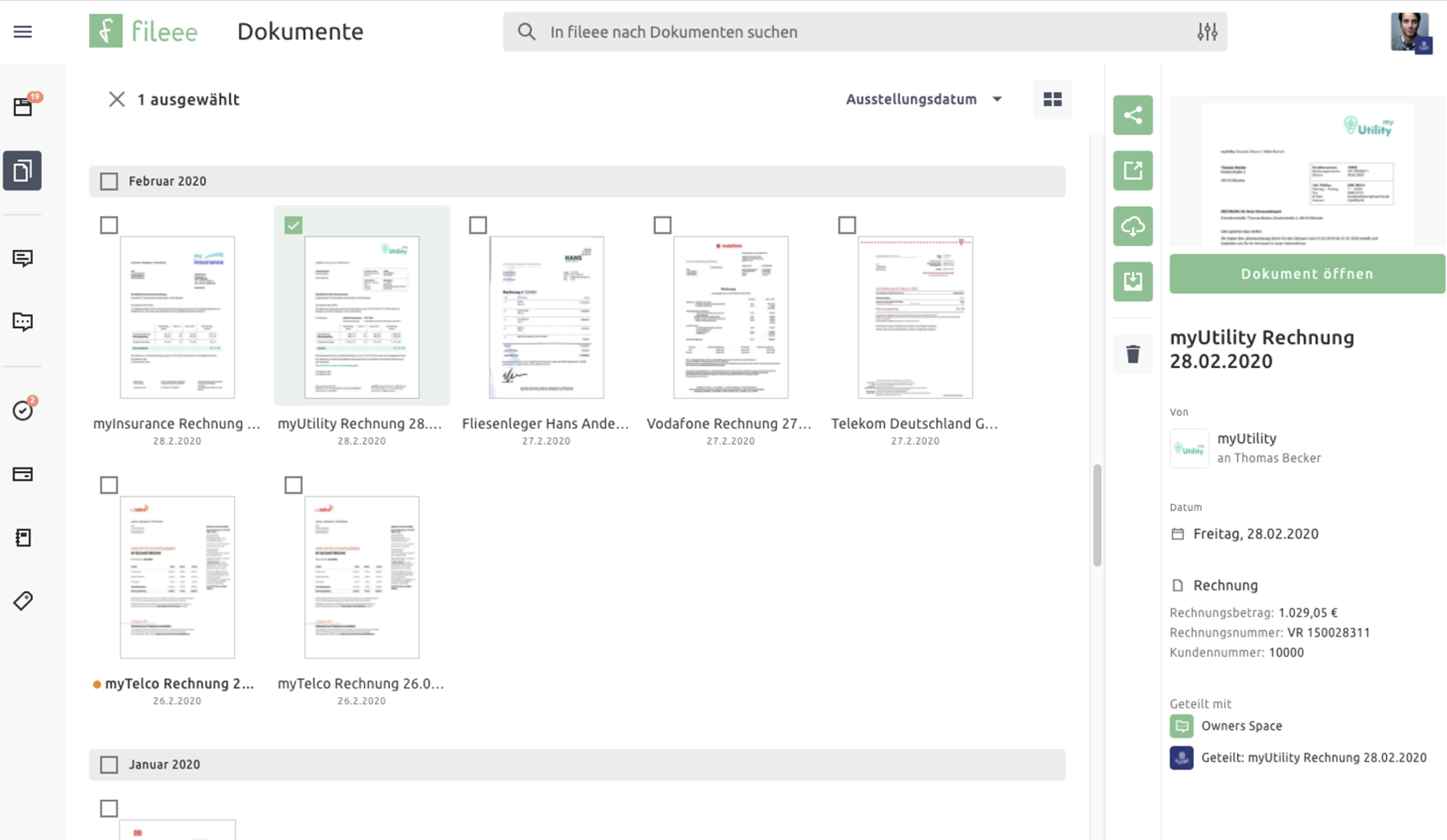1447x840 pixels.
Task: Check the Fliesenleger Hans checkbox
Action: pyautogui.click(x=478, y=225)
